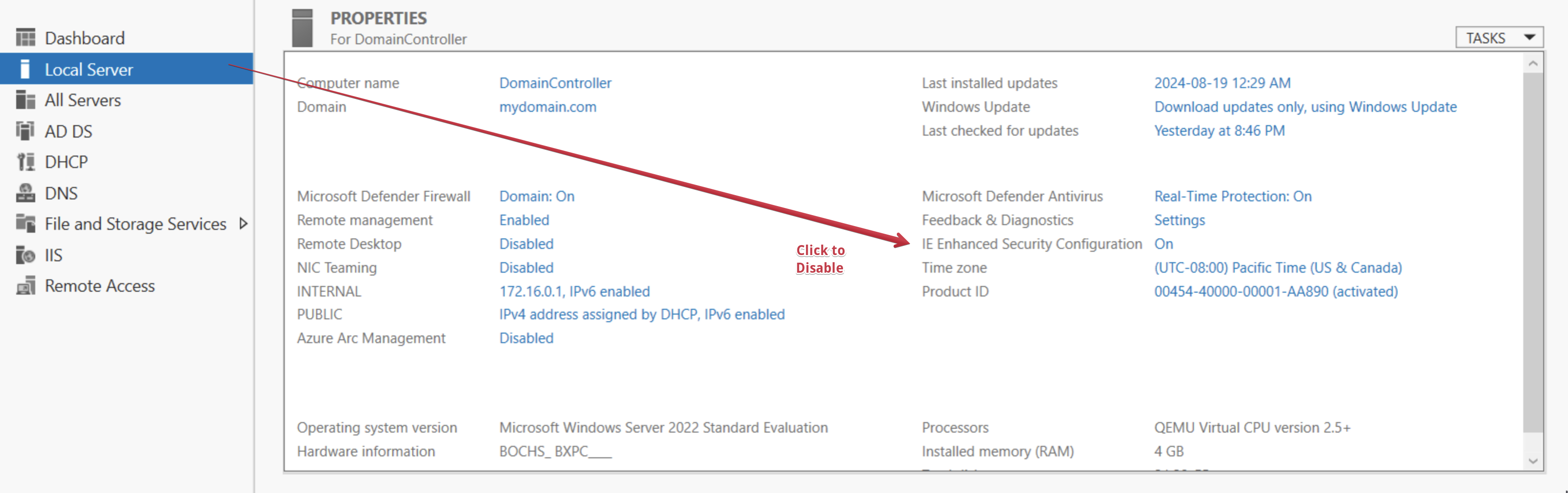The image size is (1568, 493).
Task: Open the mydomain.com domain properties
Action: coord(547,107)
